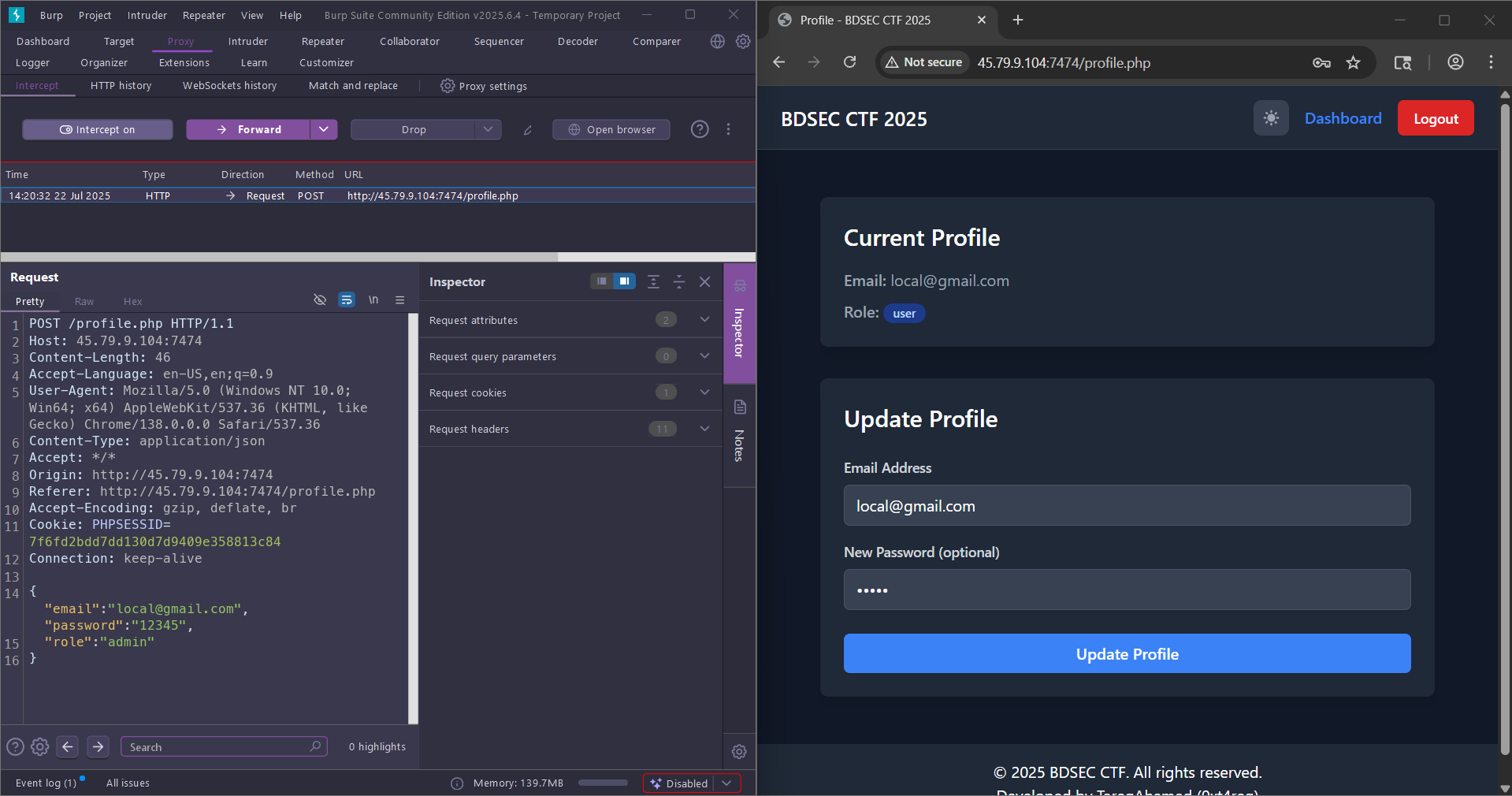The image size is (1512, 796).
Task: Open the Dashboard link on BDSEC site
Action: pyautogui.click(x=1343, y=118)
